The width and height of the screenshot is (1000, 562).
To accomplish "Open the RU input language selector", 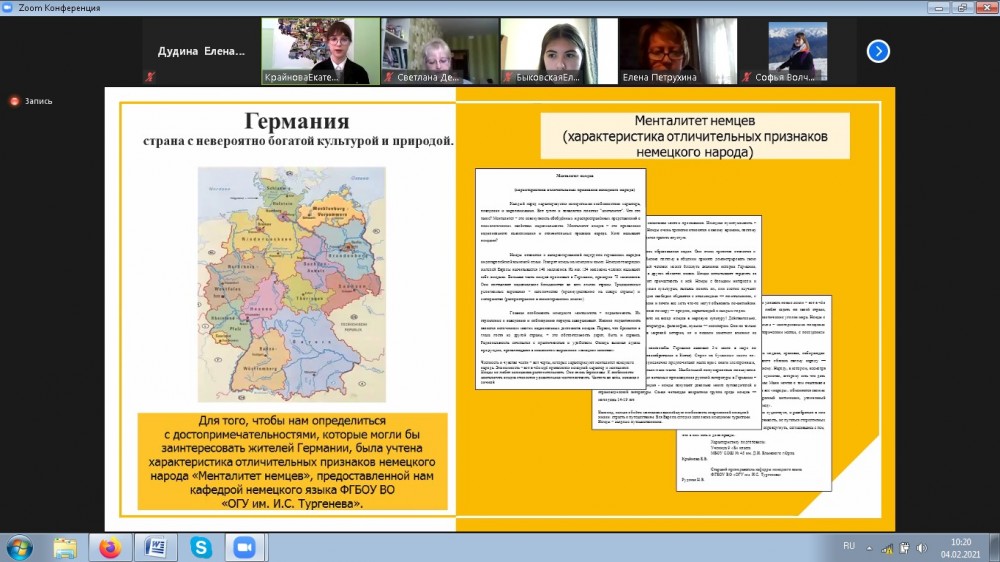I will 849,547.
